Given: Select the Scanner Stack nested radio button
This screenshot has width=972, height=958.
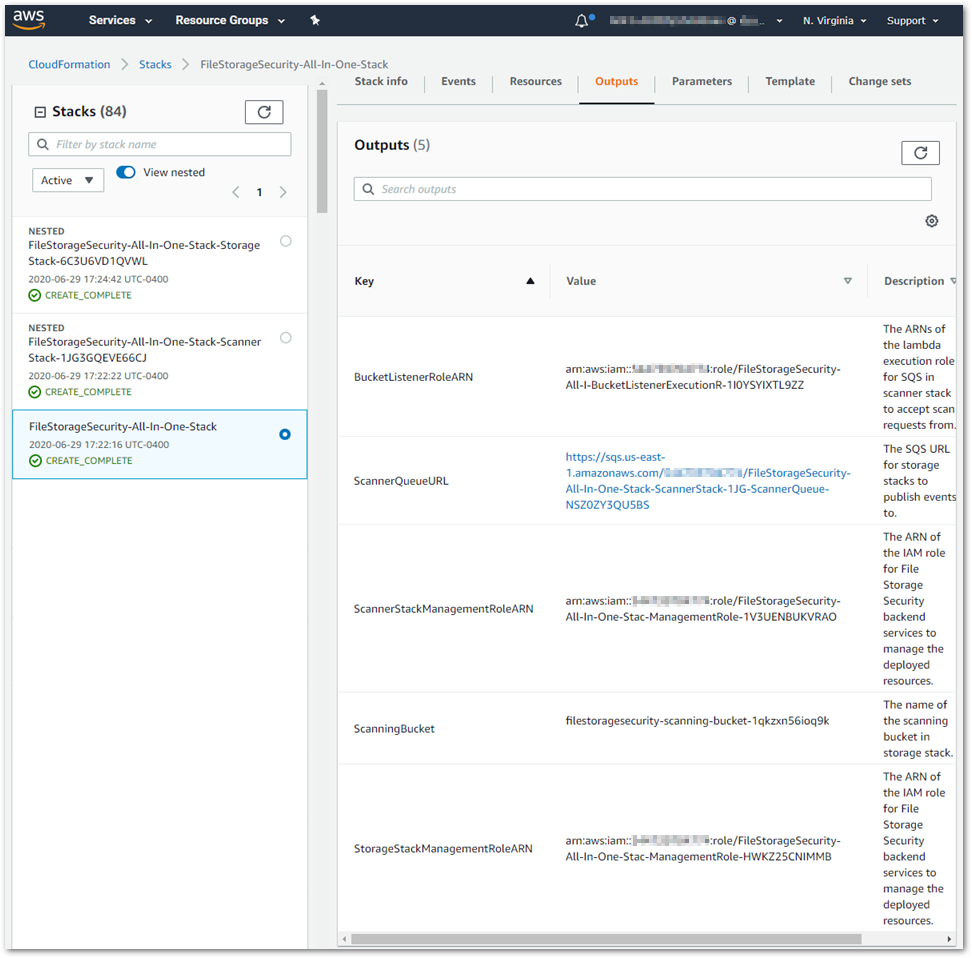Looking at the screenshot, I should [286, 338].
